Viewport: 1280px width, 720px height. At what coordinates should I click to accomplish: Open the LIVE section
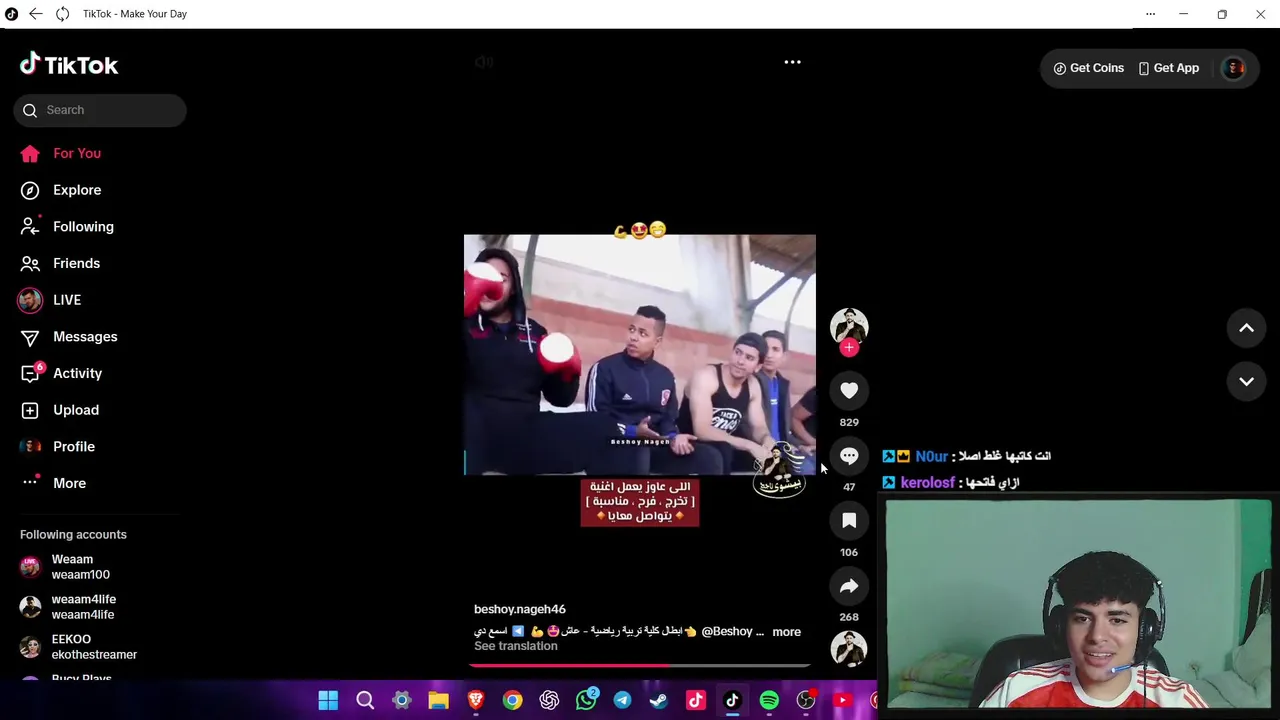pyautogui.click(x=67, y=300)
